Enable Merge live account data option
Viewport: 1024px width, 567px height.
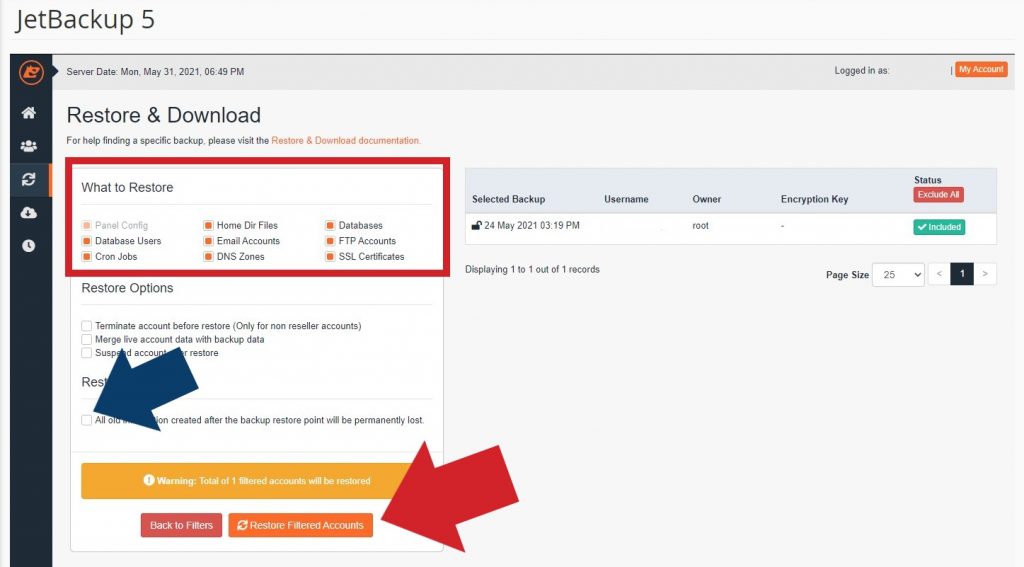pos(86,340)
